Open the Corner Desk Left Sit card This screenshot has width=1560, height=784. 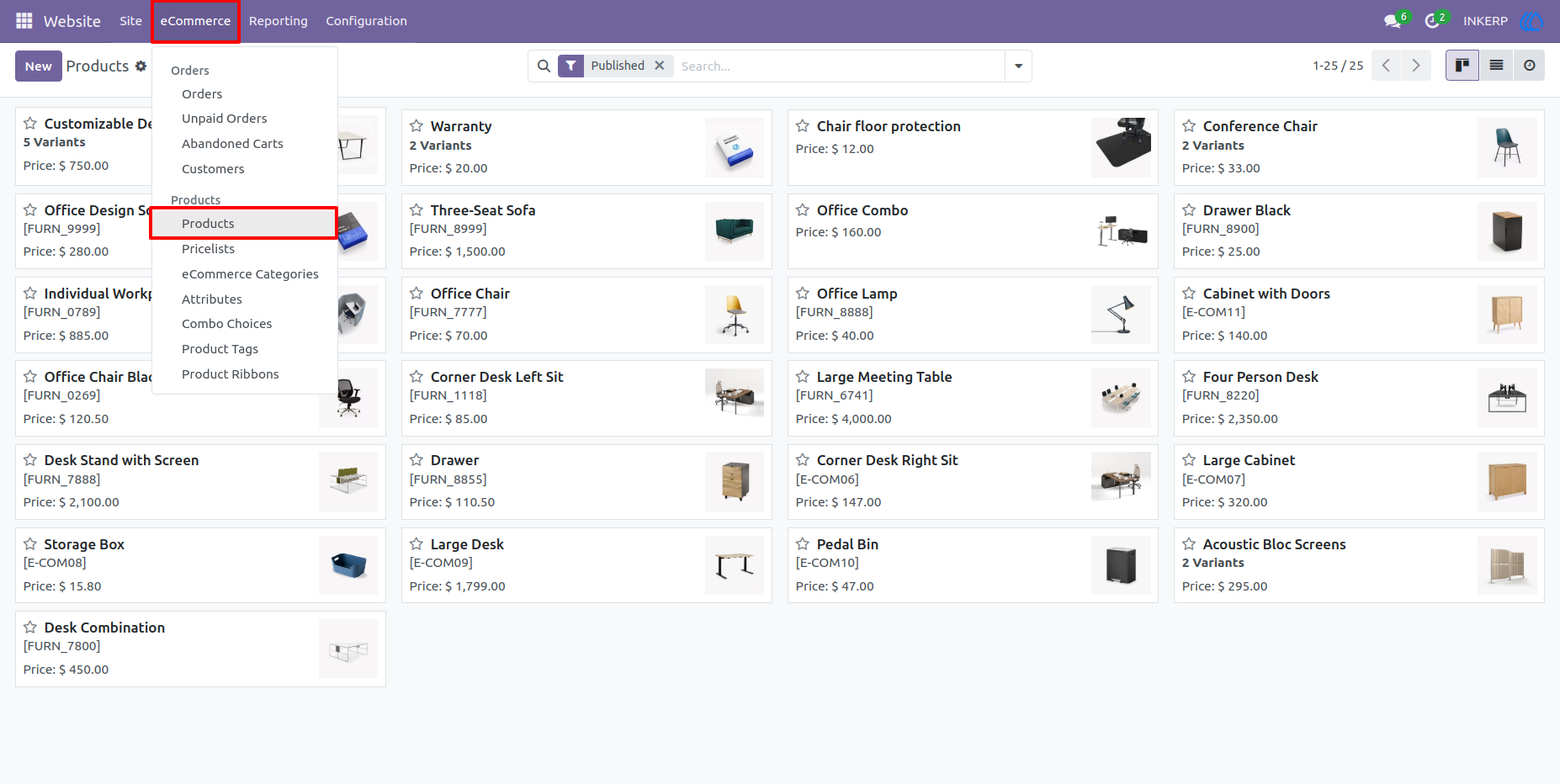pos(586,398)
